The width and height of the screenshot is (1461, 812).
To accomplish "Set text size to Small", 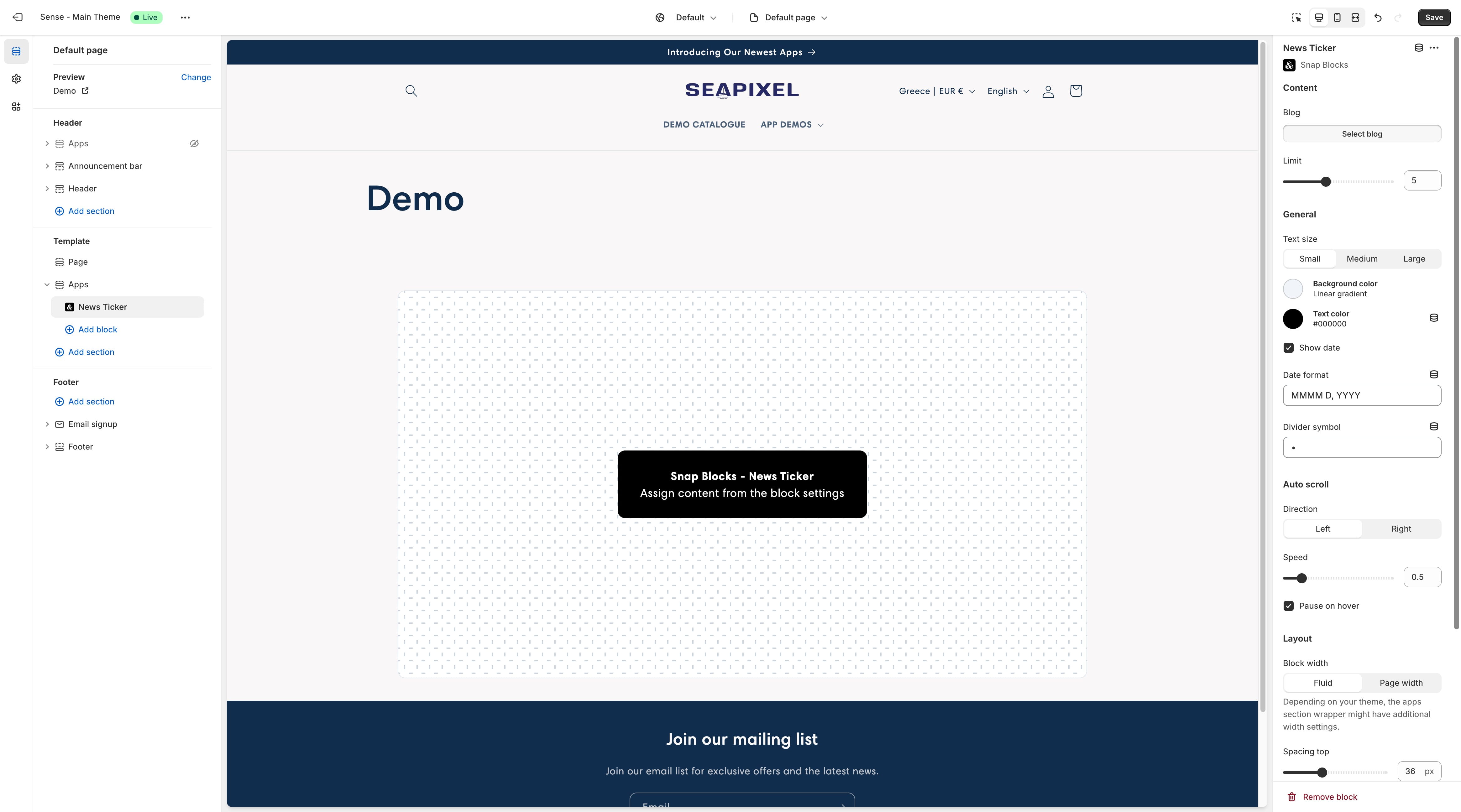I will (x=1310, y=258).
